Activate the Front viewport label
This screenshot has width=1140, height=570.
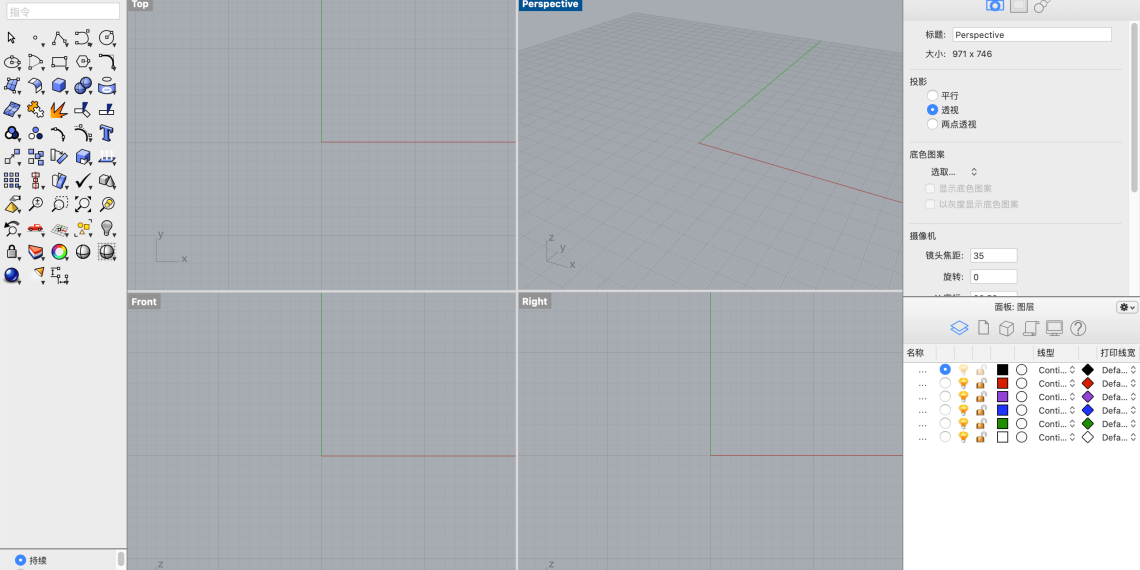tap(144, 302)
